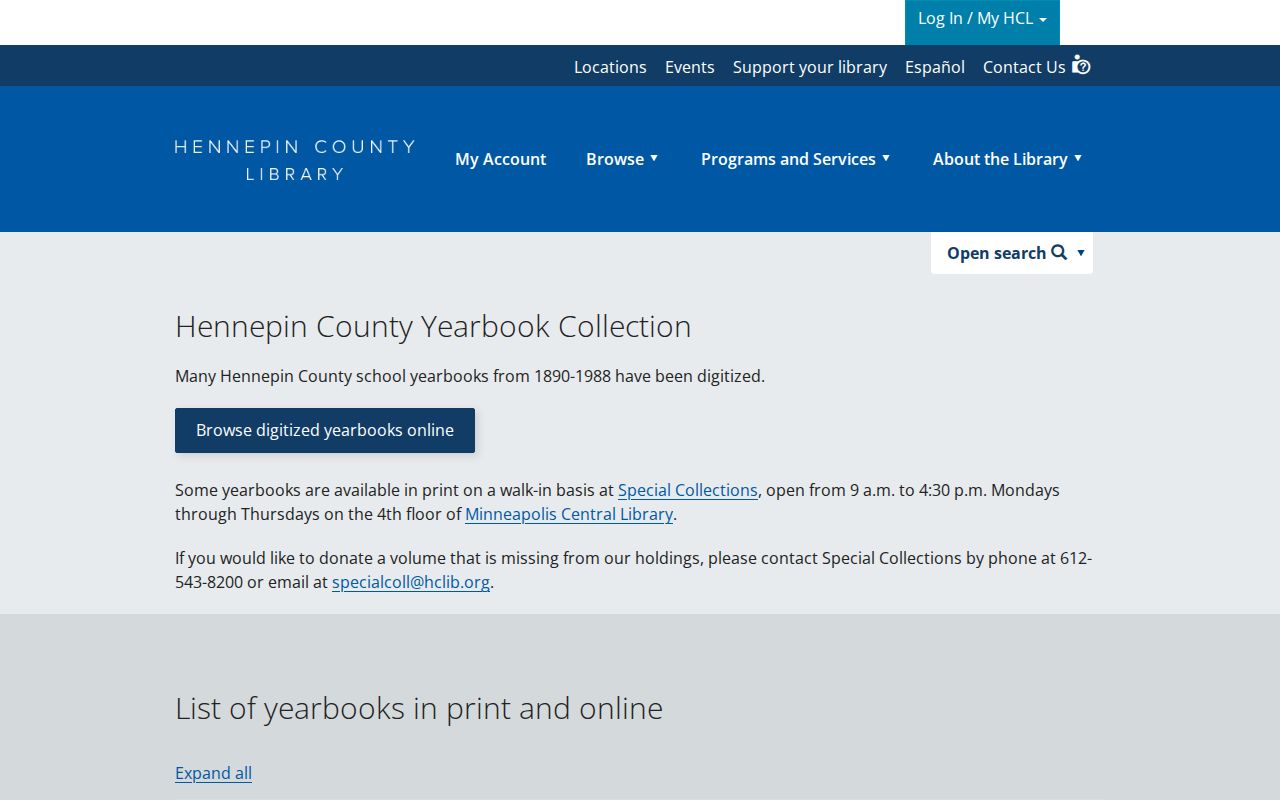Open the Hennepin County Library logo homepage

pyautogui.click(x=294, y=160)
